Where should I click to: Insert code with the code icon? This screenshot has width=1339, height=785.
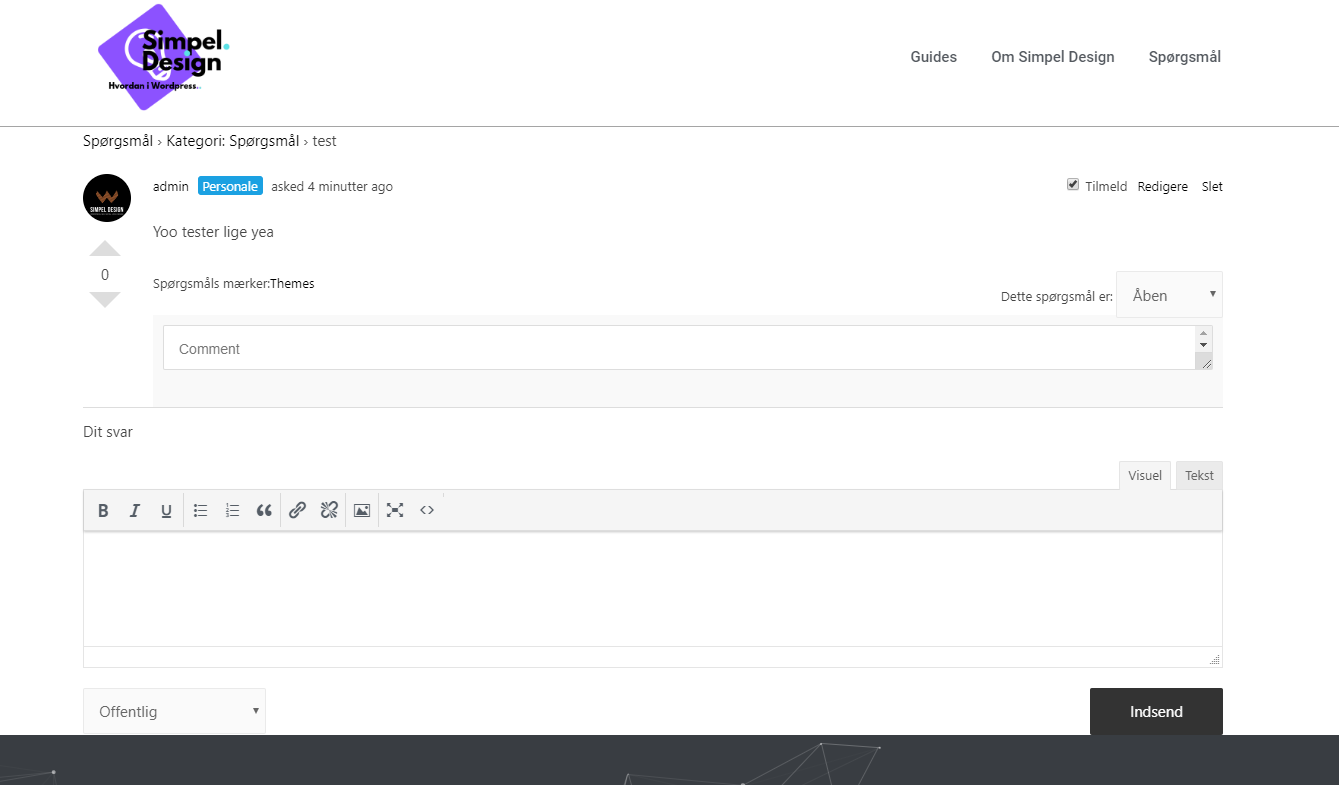tap(427, 510)
